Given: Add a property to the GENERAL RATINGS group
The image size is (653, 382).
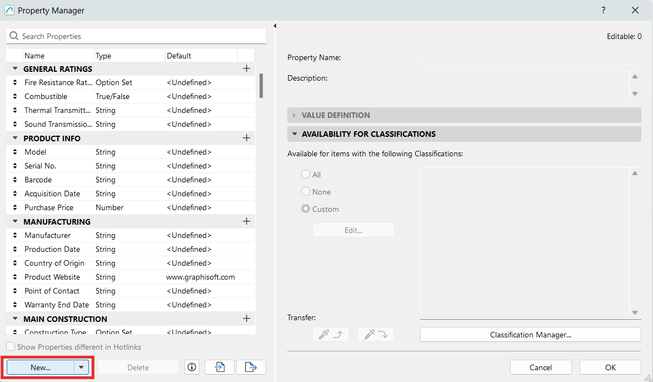Looking at the screenshot, I should pyautogui.click(x=246, y=68).
